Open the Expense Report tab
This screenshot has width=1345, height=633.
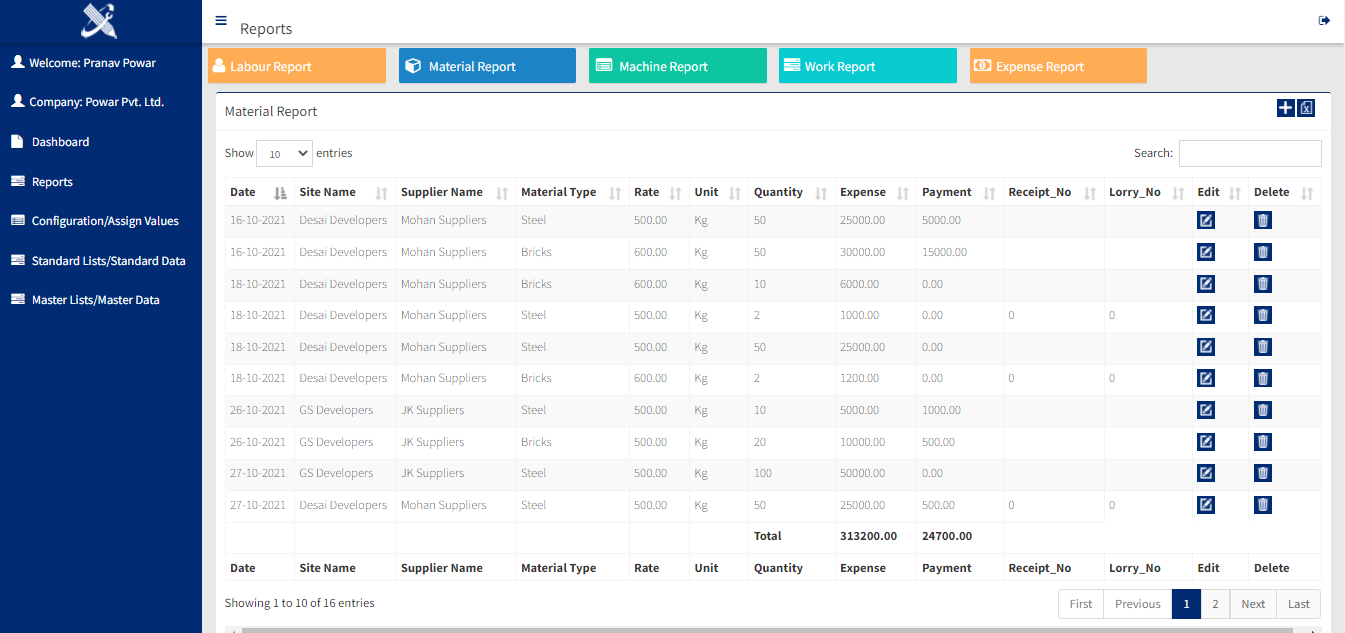coord(1058,66)
